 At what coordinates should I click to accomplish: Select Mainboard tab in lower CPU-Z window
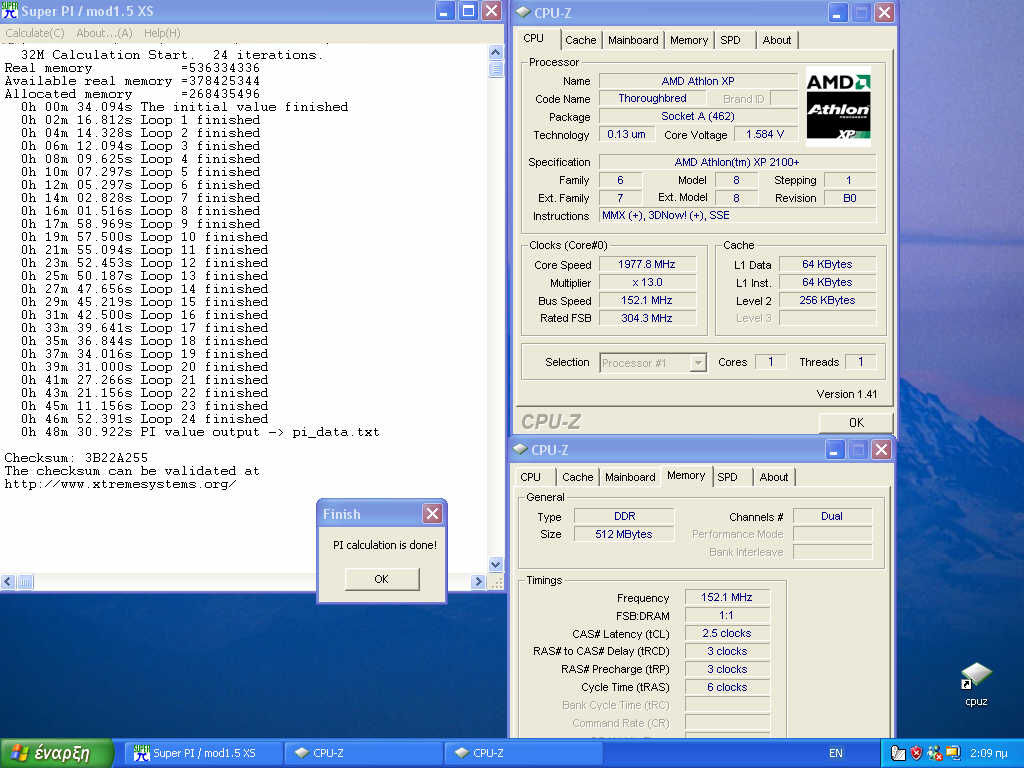coord(630,477)
